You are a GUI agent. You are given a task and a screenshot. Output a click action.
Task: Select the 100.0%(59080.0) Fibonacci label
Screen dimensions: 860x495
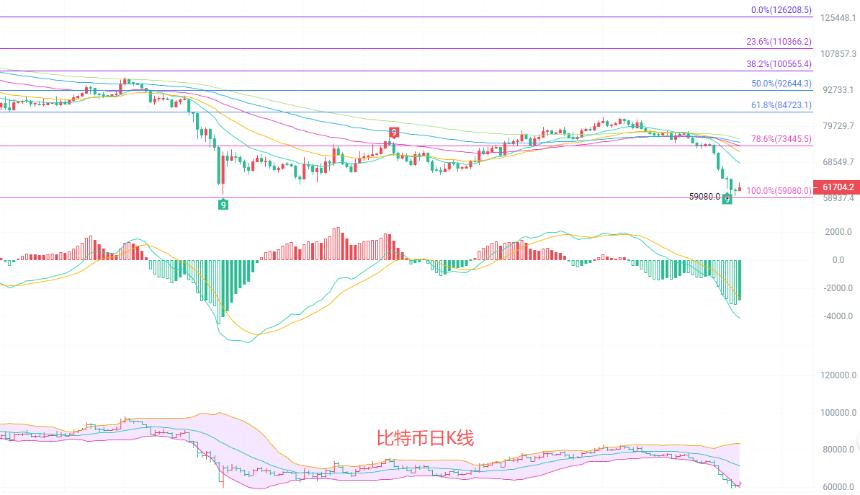click(x=779, y=191)
